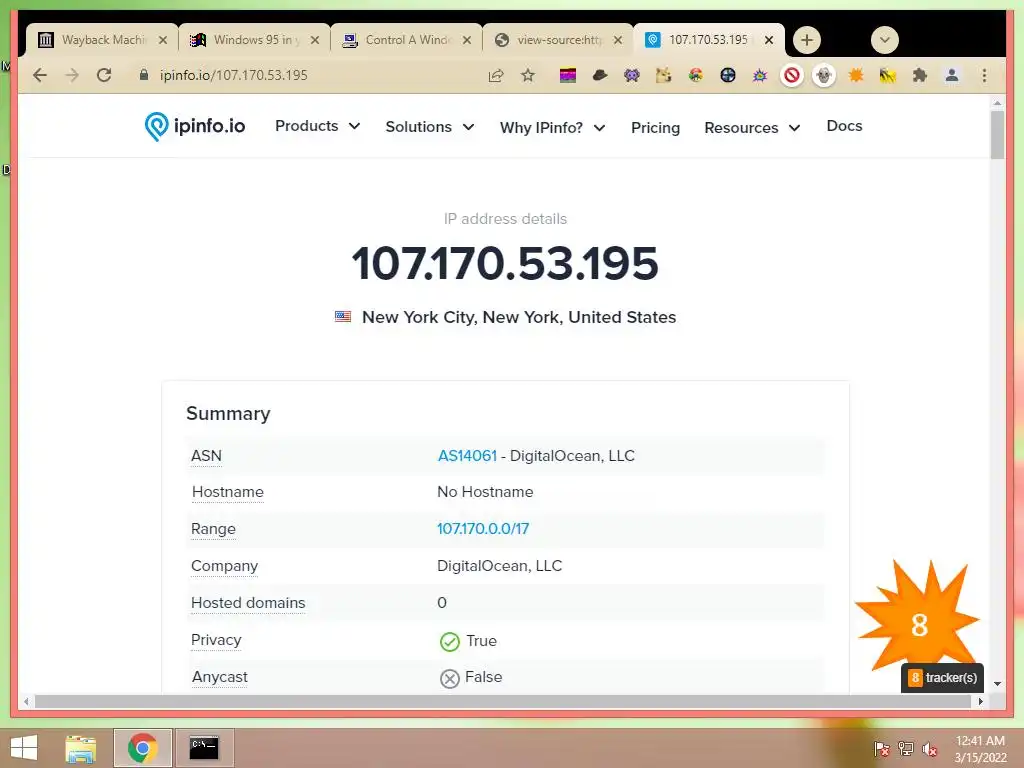Open the Windows Start button
Viewport: 1024px width, 768px height.
pos(24,748)
